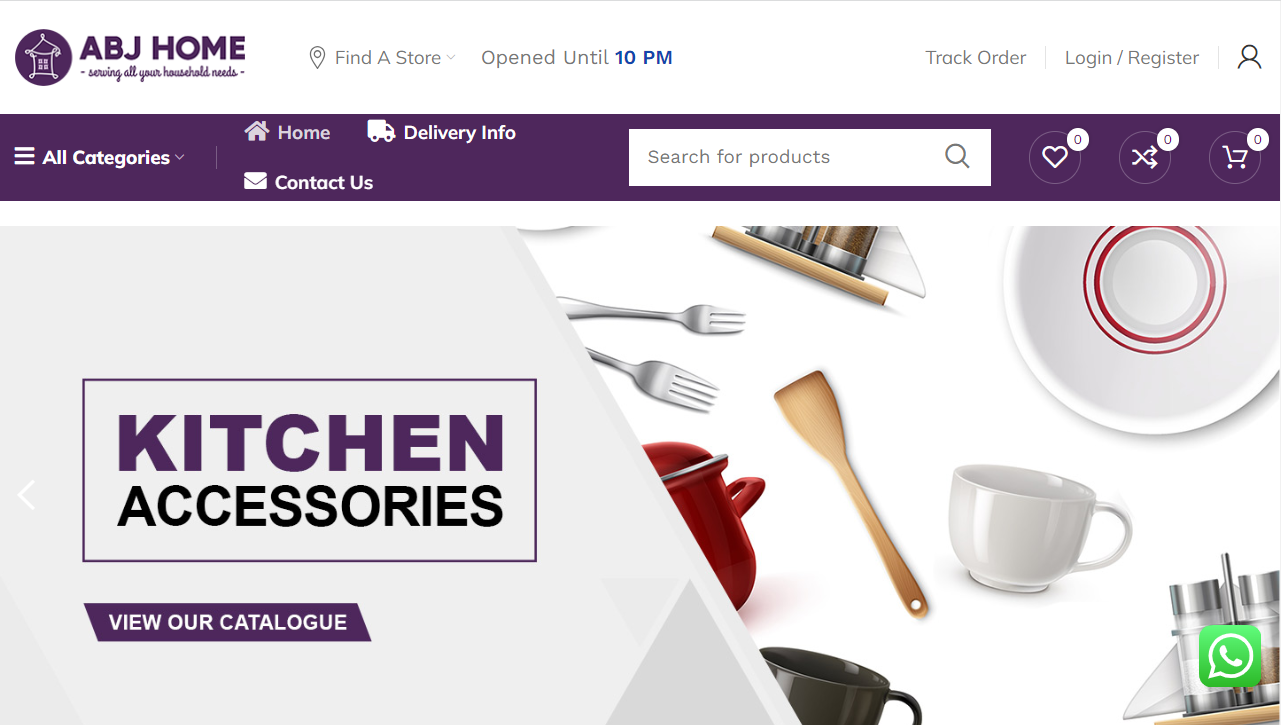Click the View Our Catalogue button
1281x725 pixels.
(x=227, y=622)
